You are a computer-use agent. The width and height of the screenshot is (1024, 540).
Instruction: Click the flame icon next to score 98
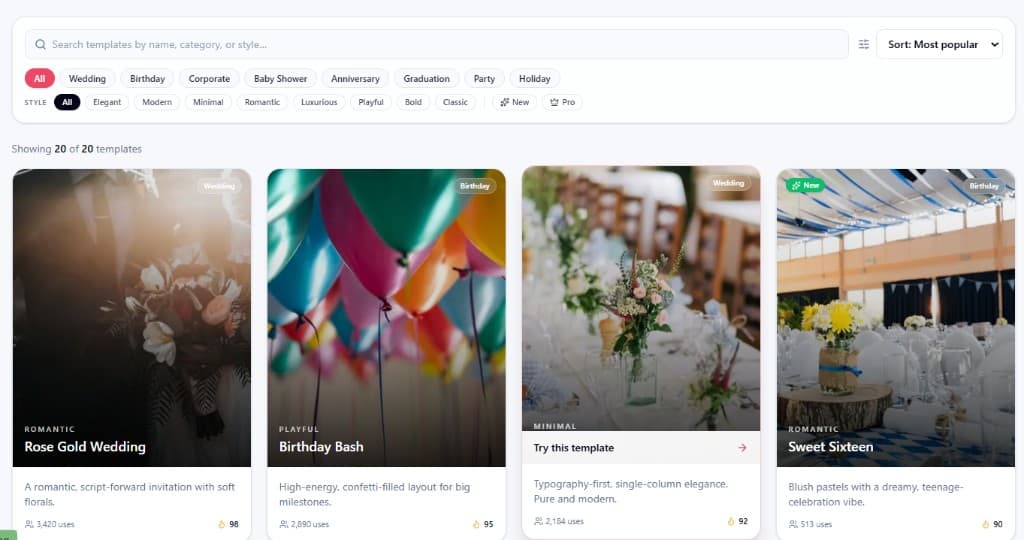221,524
